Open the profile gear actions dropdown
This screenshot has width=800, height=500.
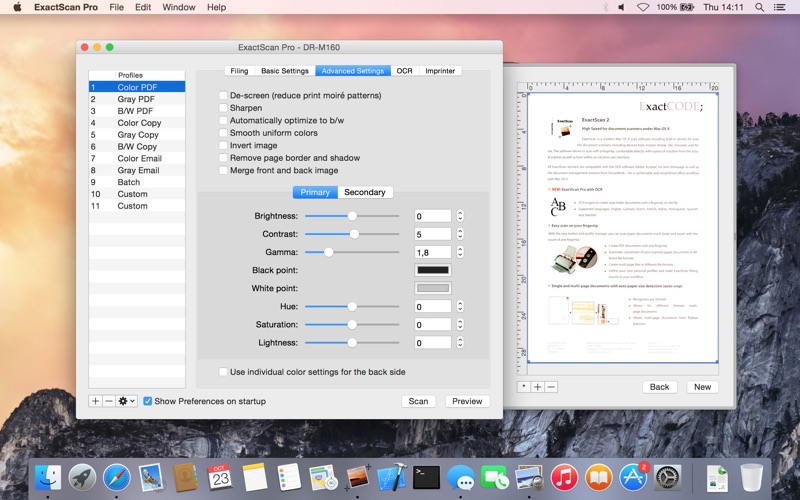pyautogui.click(x=127, y=401)
